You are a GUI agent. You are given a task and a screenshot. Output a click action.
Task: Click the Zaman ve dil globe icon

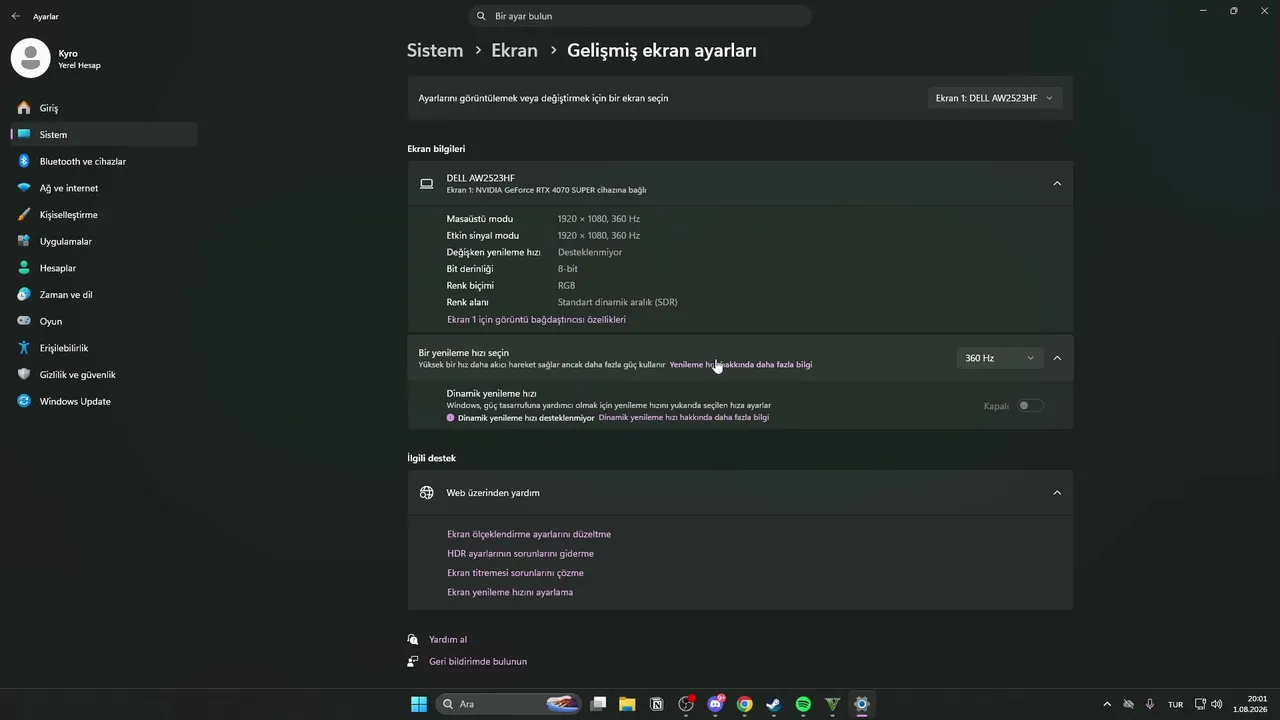tap(24, 295)
